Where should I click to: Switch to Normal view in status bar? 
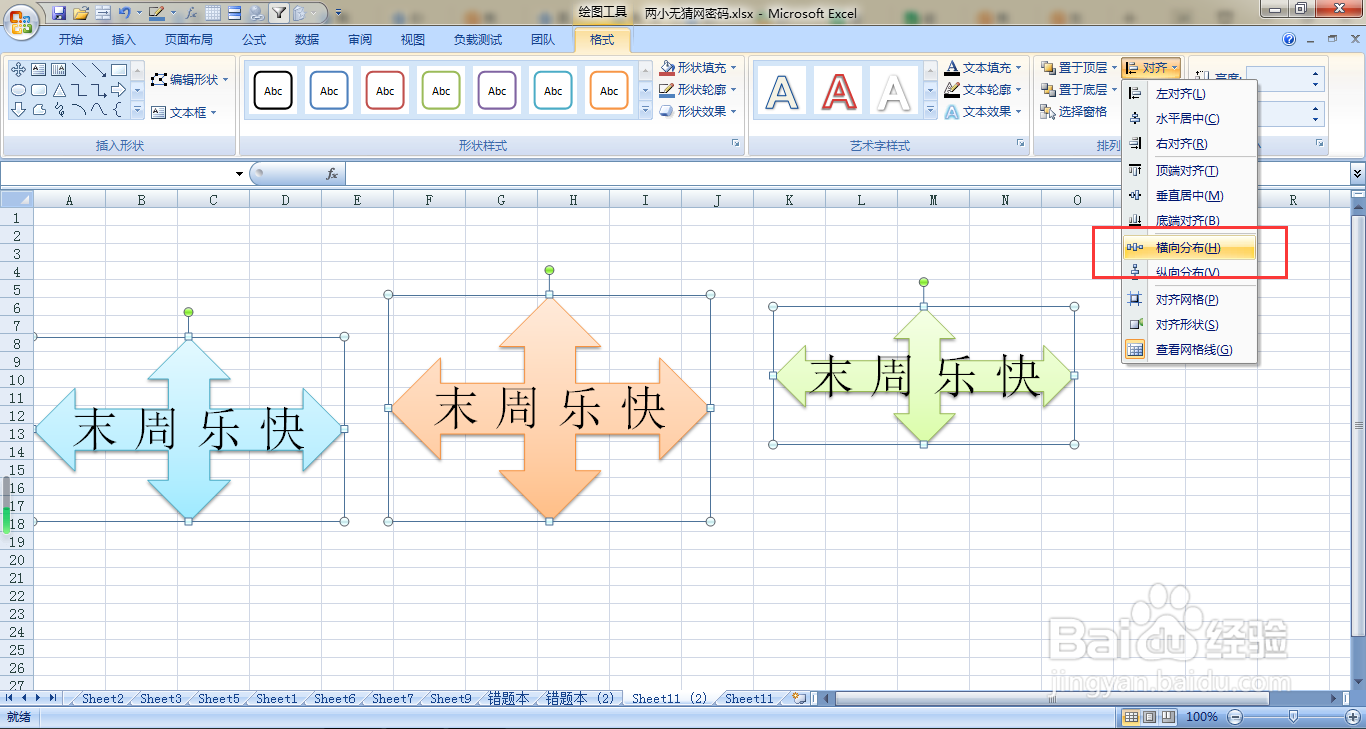point(1131,717)
